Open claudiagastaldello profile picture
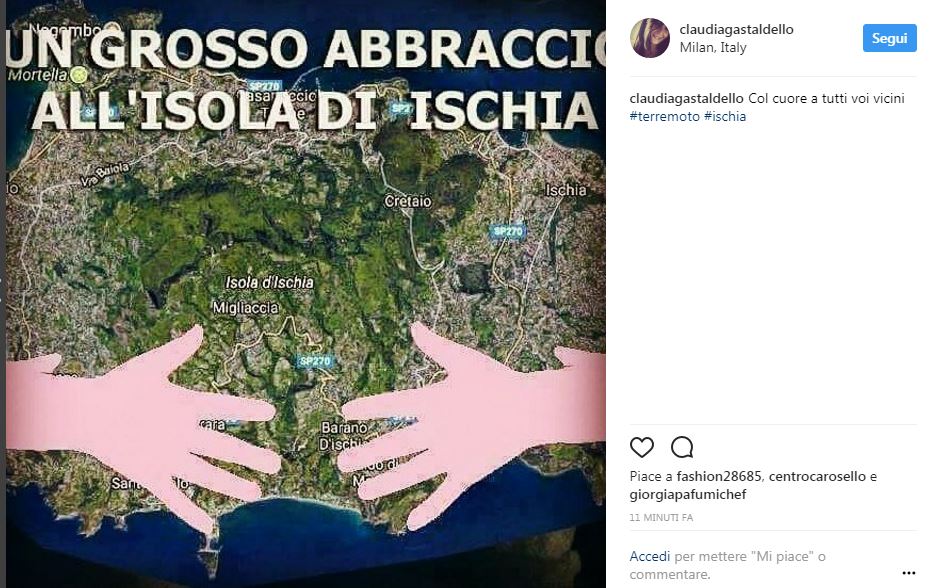The image size is (941, 588). [x=650, y=38]
